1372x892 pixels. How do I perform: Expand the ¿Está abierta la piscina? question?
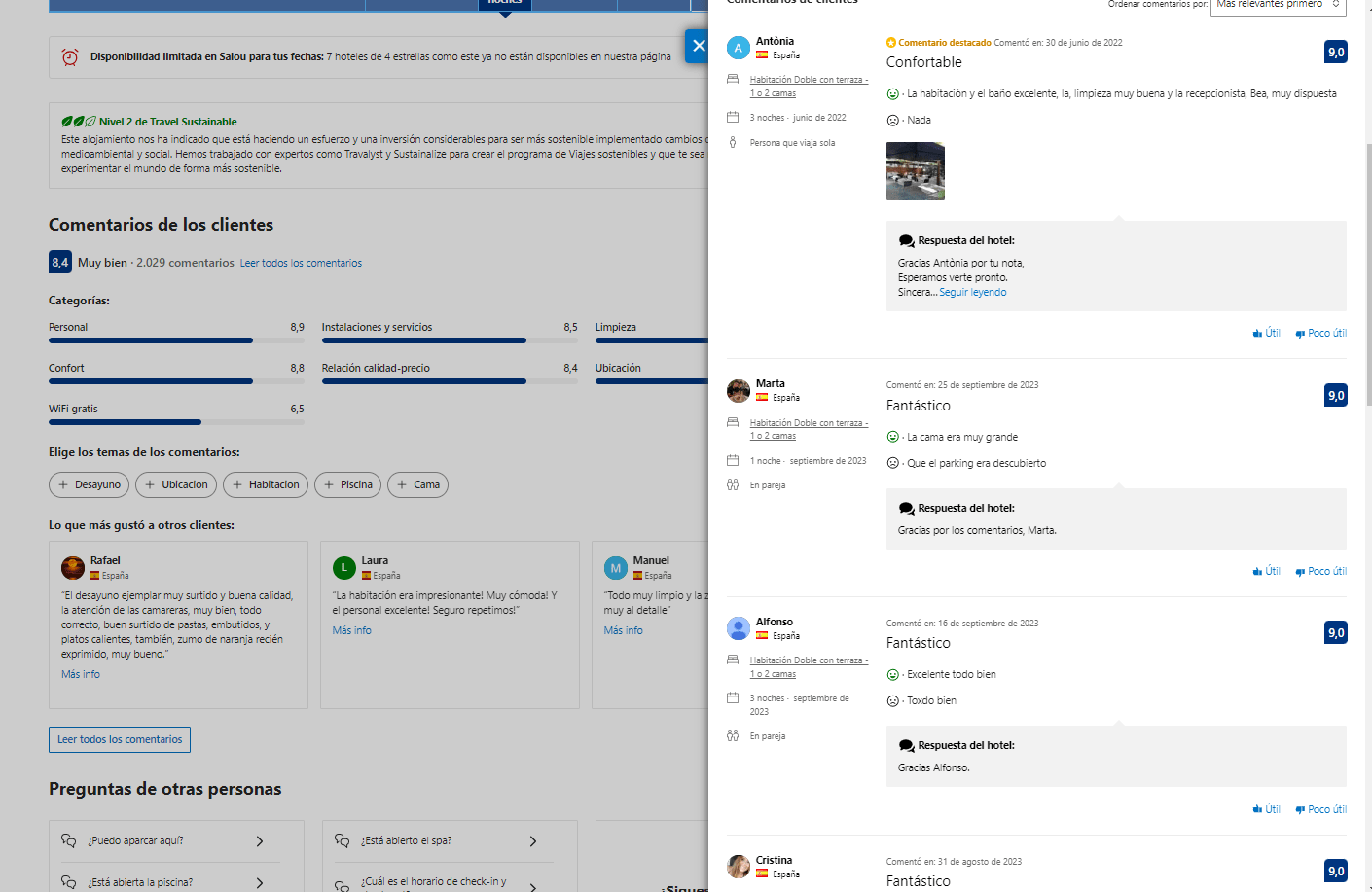169,881
